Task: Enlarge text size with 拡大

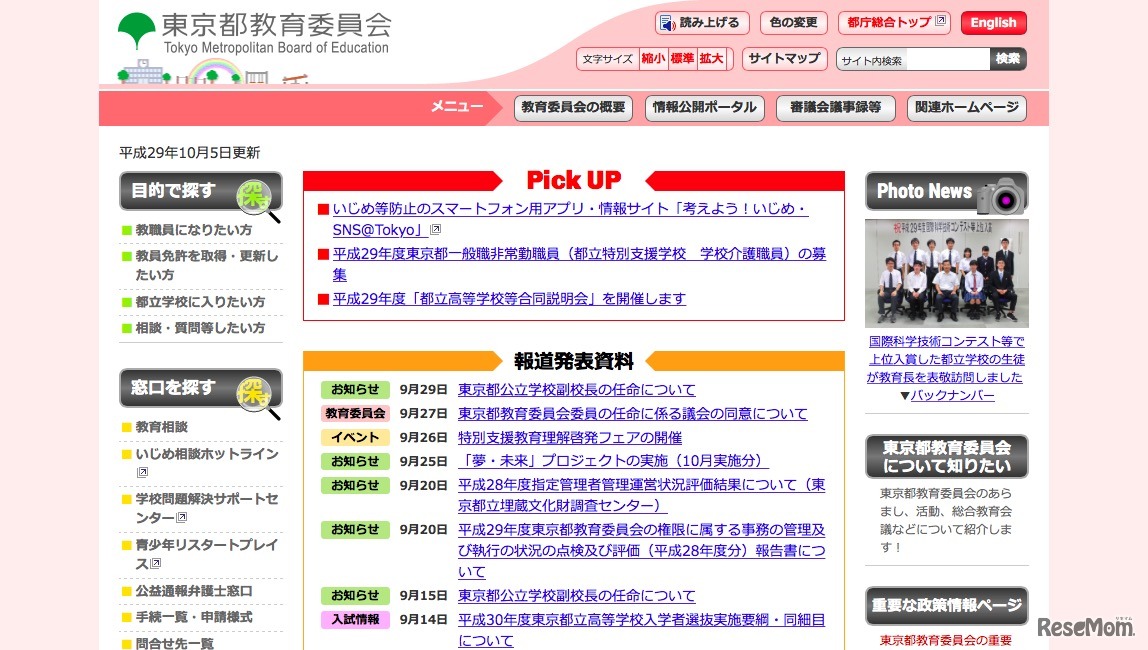Action: [x=710, y=59]
